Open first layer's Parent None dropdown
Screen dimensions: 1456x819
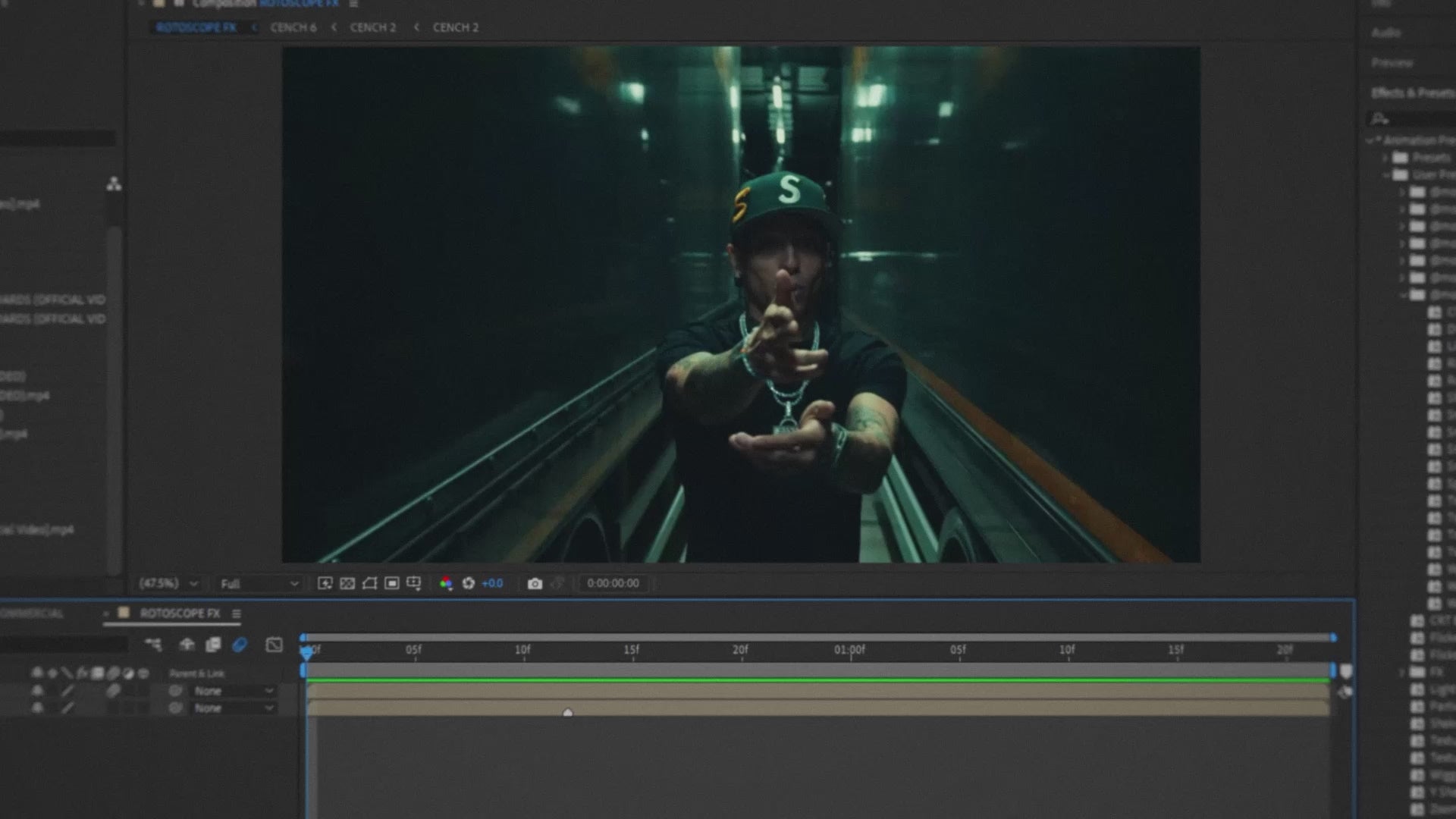tap(234, 691)
